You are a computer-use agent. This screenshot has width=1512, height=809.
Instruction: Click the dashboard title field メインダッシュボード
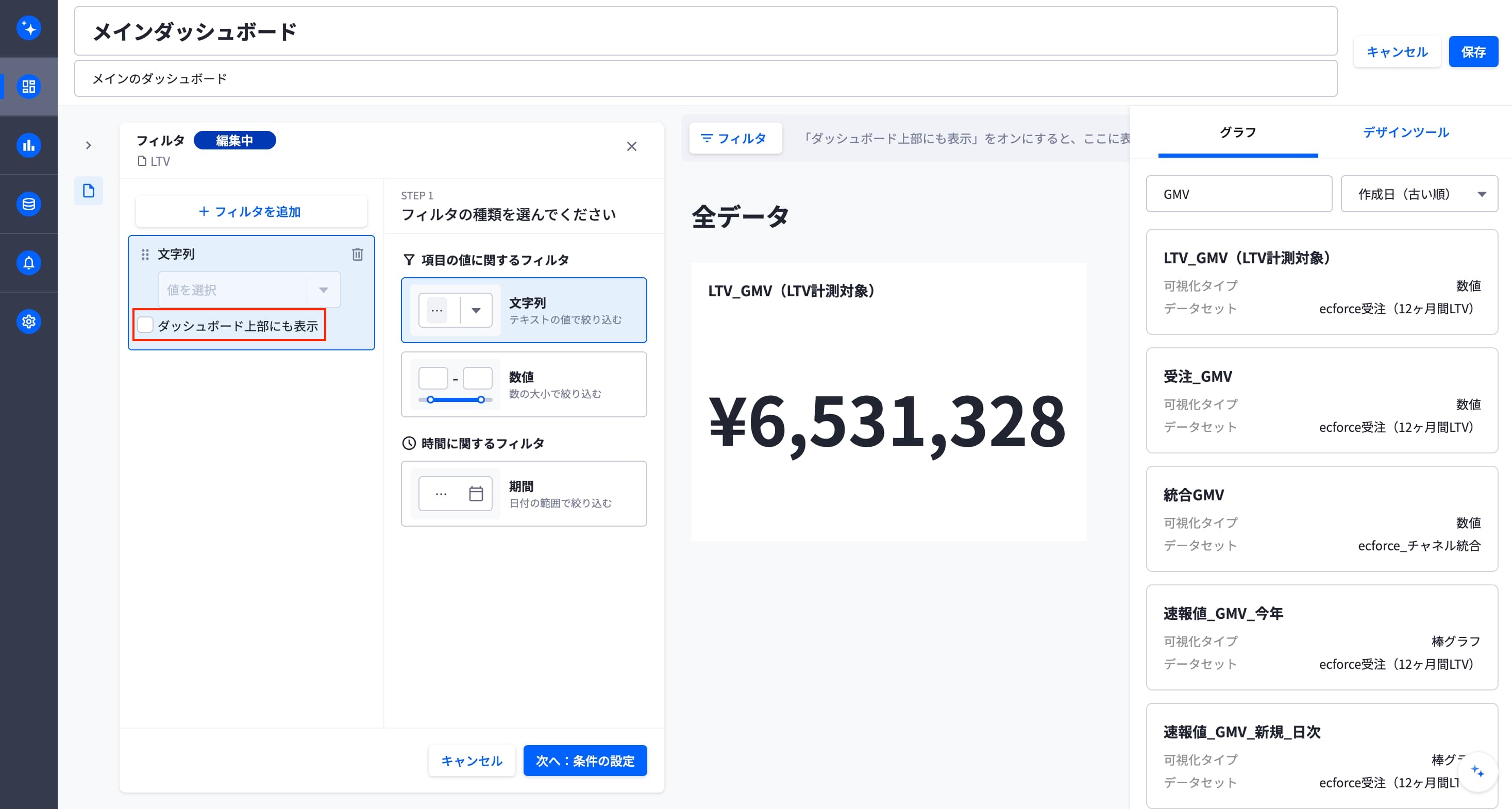click(x=705, y=31)
